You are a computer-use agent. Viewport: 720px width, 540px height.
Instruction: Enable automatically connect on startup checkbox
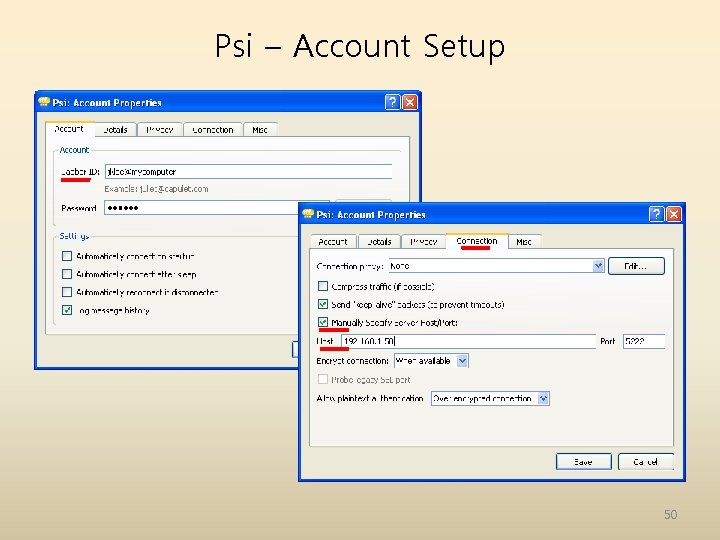pyautogui.click(x=67, y=256)
